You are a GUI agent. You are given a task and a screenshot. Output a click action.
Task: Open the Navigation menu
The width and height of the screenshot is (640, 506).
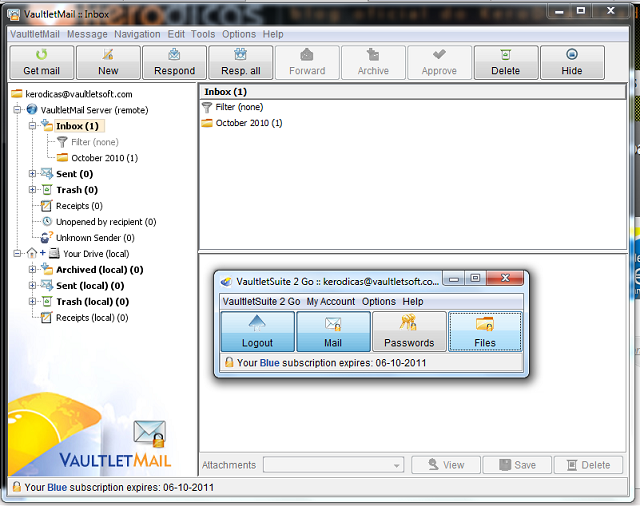[137, 34]
